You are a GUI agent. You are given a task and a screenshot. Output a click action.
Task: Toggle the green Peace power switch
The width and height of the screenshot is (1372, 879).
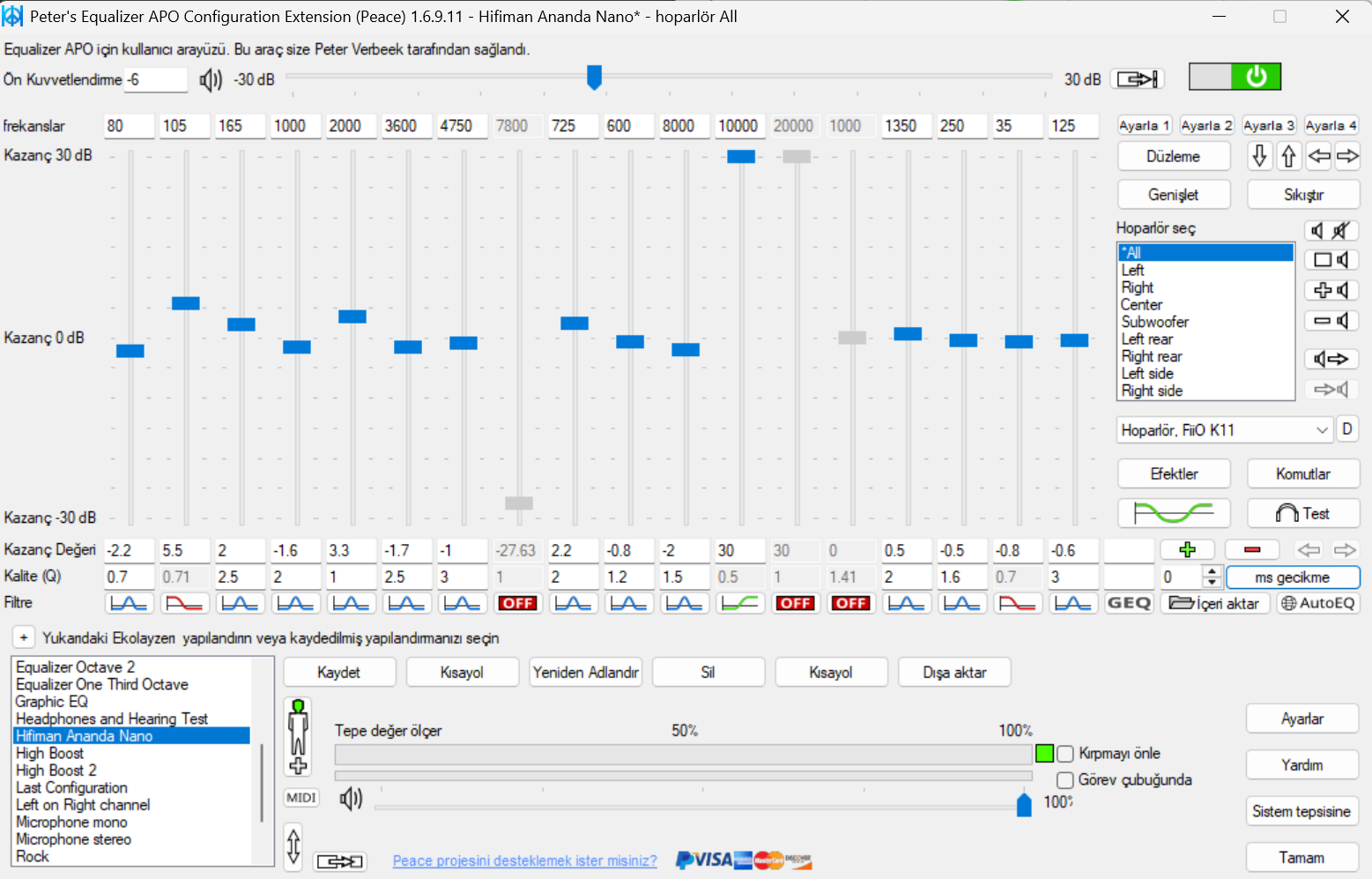1235,77
